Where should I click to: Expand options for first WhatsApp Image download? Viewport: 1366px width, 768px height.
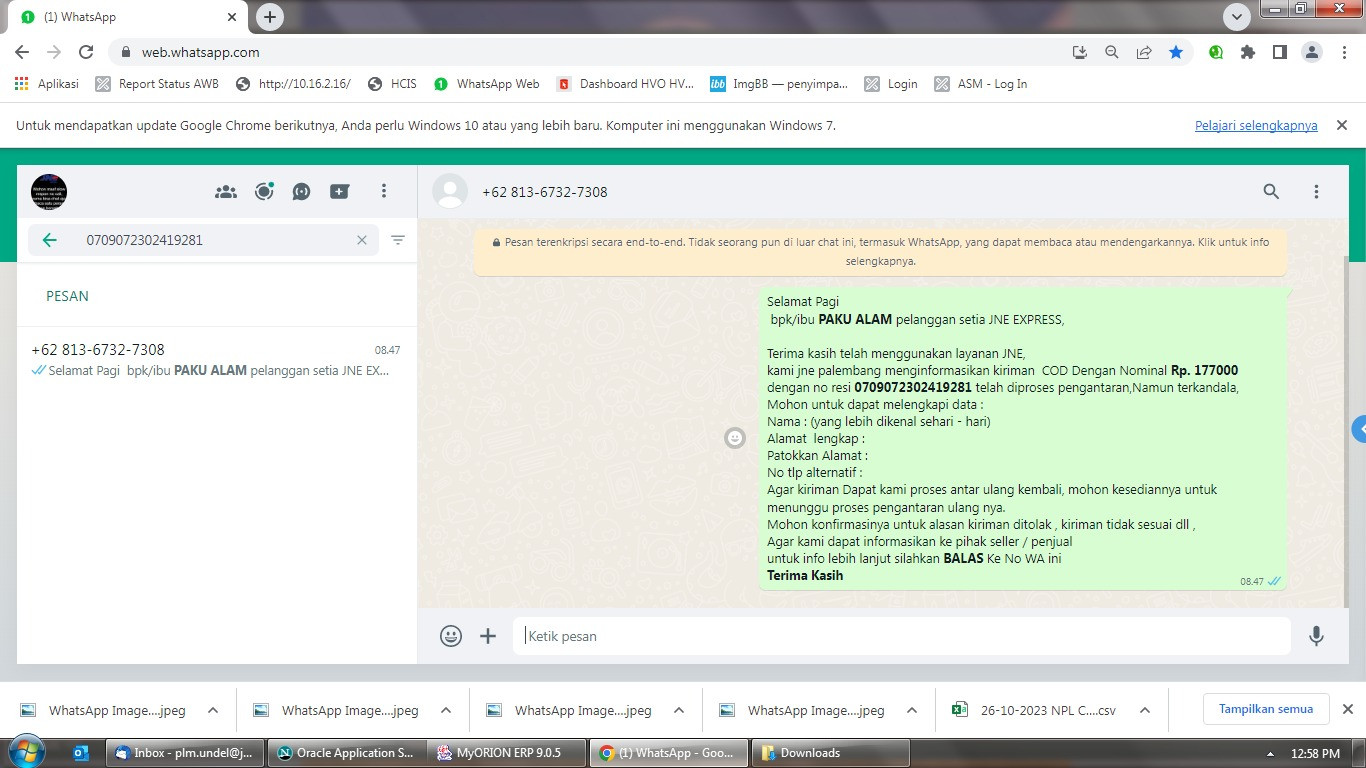point(213,711)
